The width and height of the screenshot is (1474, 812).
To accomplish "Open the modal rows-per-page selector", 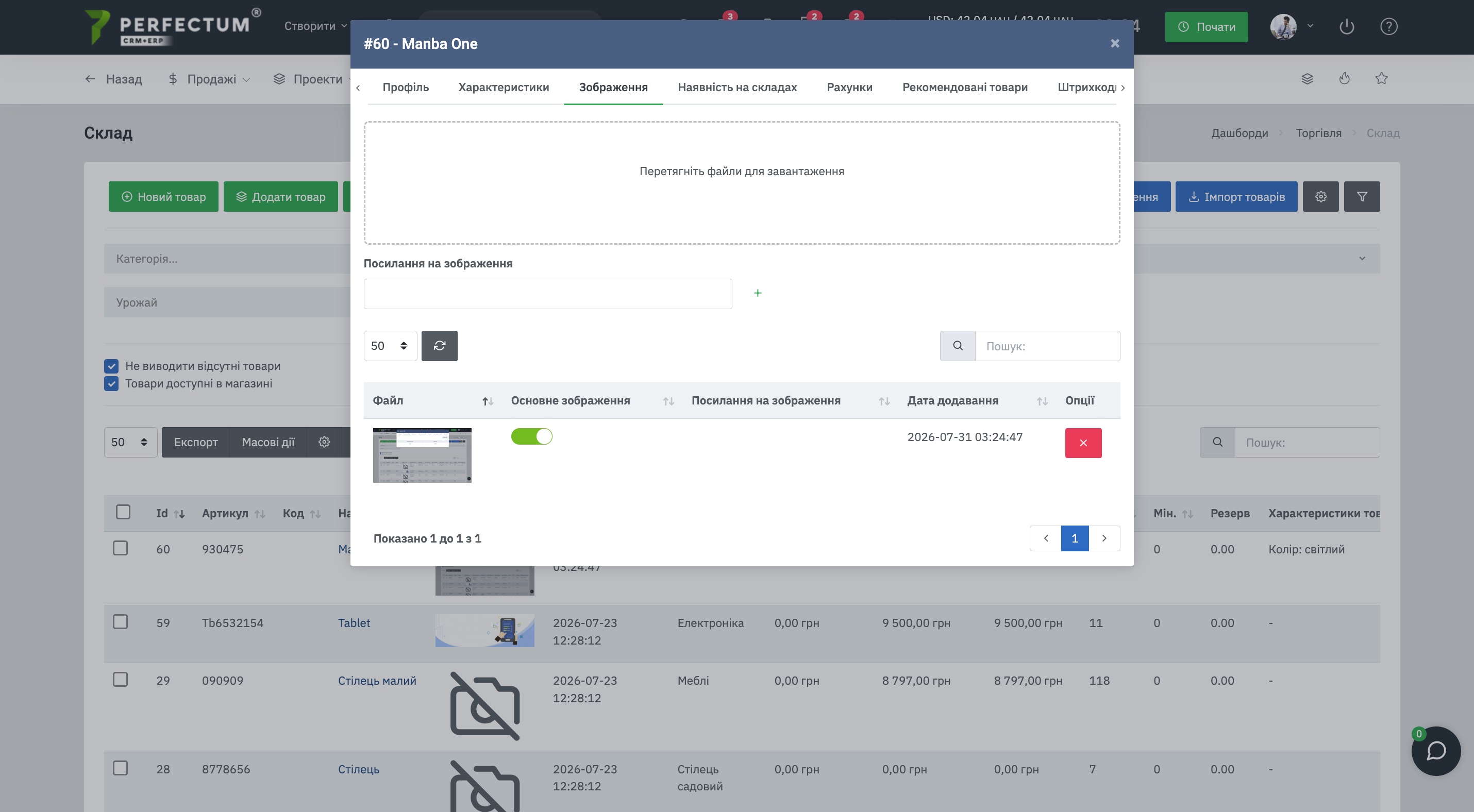I will pyautogui.click(x=390, y=346).
